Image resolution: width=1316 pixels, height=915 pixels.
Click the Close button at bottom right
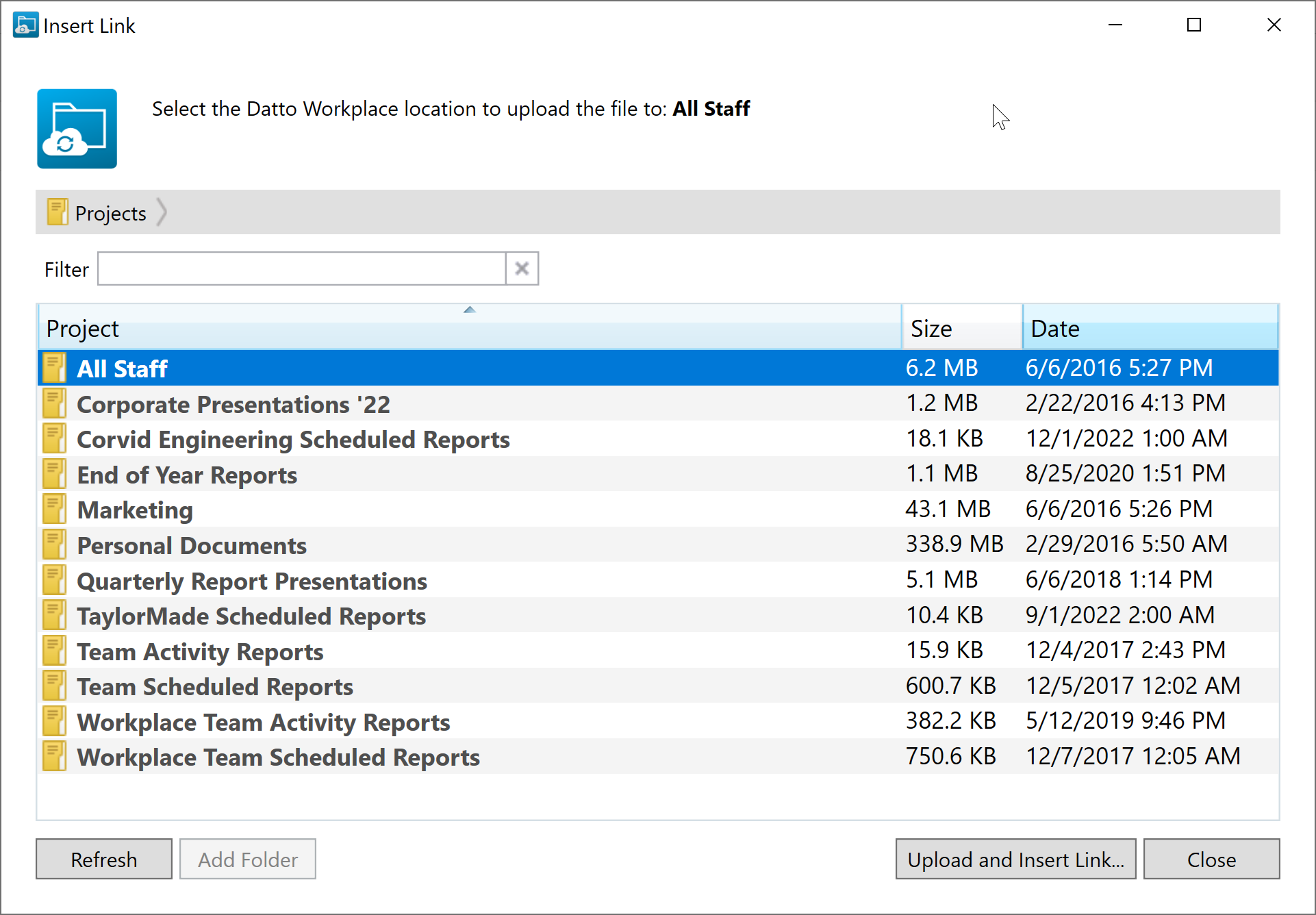[x=1211, y=859]
